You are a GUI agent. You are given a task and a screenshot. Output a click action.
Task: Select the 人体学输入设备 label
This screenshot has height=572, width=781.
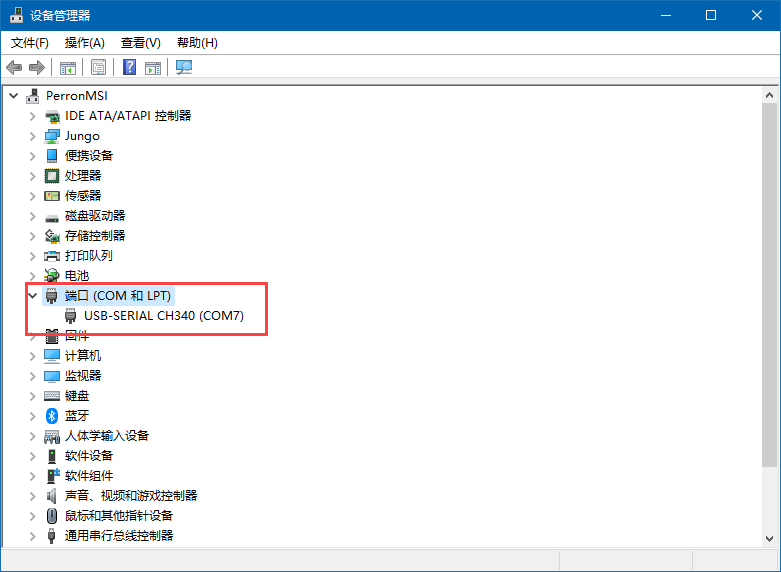pyautogui.click(x=107, y=436)
